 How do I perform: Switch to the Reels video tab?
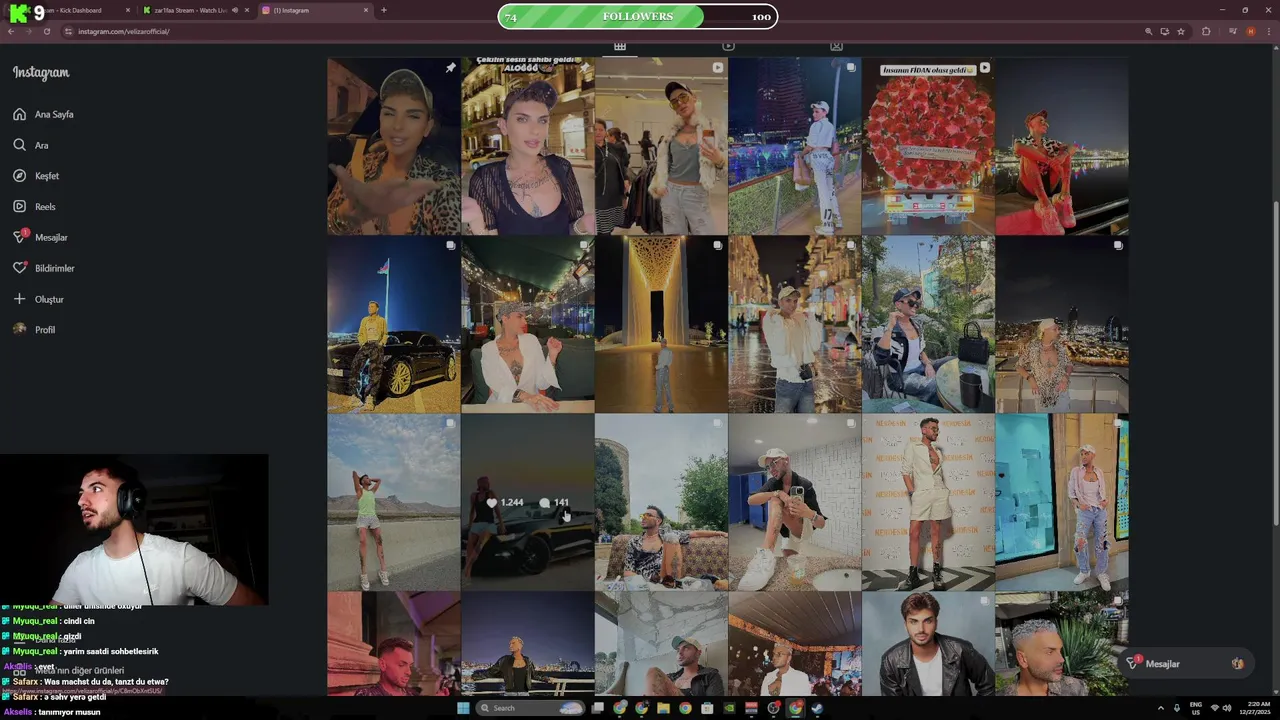(728, 46)
